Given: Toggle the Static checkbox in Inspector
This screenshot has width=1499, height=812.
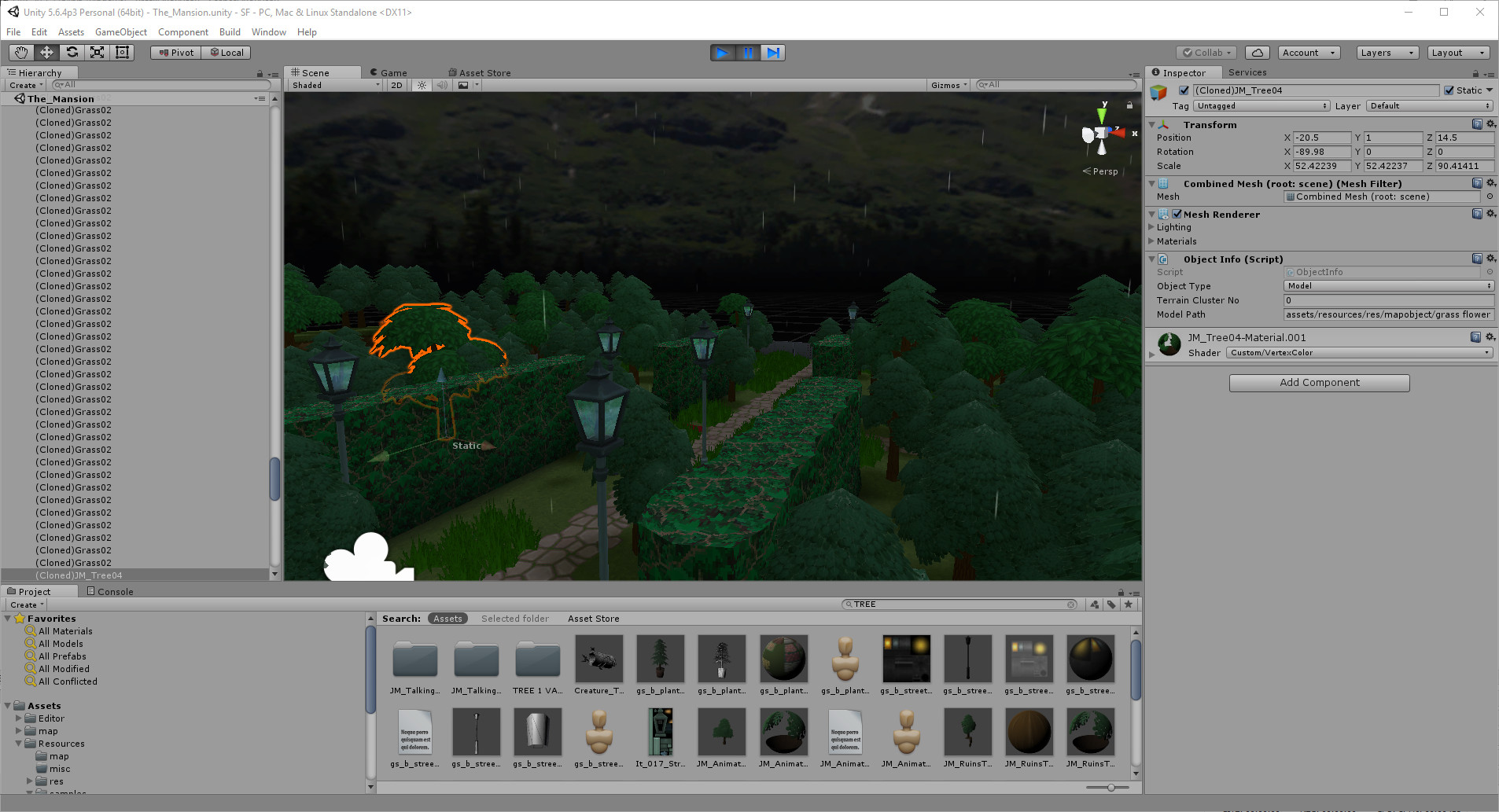Looking at the screenshot, I should [x=1448, y=90].
